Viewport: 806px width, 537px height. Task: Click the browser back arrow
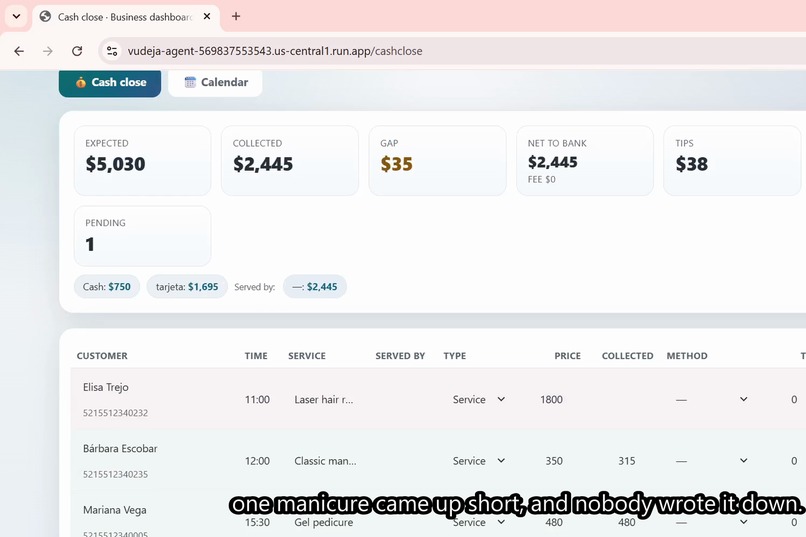(x=19, y=51)
